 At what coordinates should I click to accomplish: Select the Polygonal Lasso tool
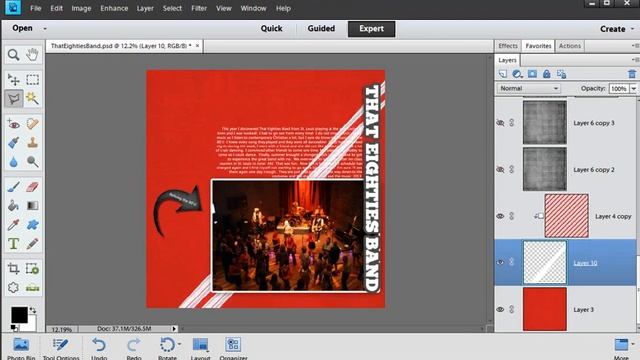(13, 98)
